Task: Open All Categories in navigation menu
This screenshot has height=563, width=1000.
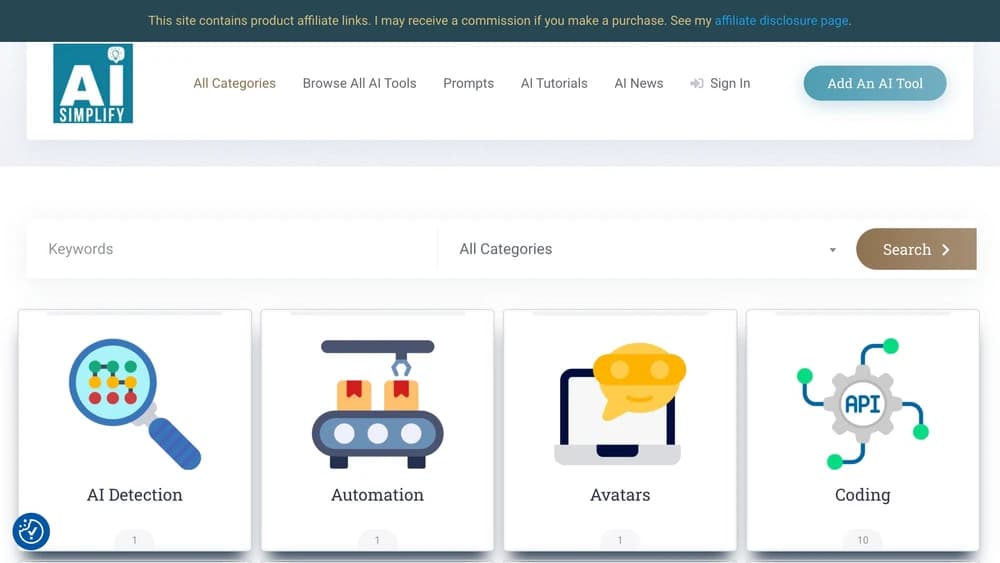Action: pos(235,84)
